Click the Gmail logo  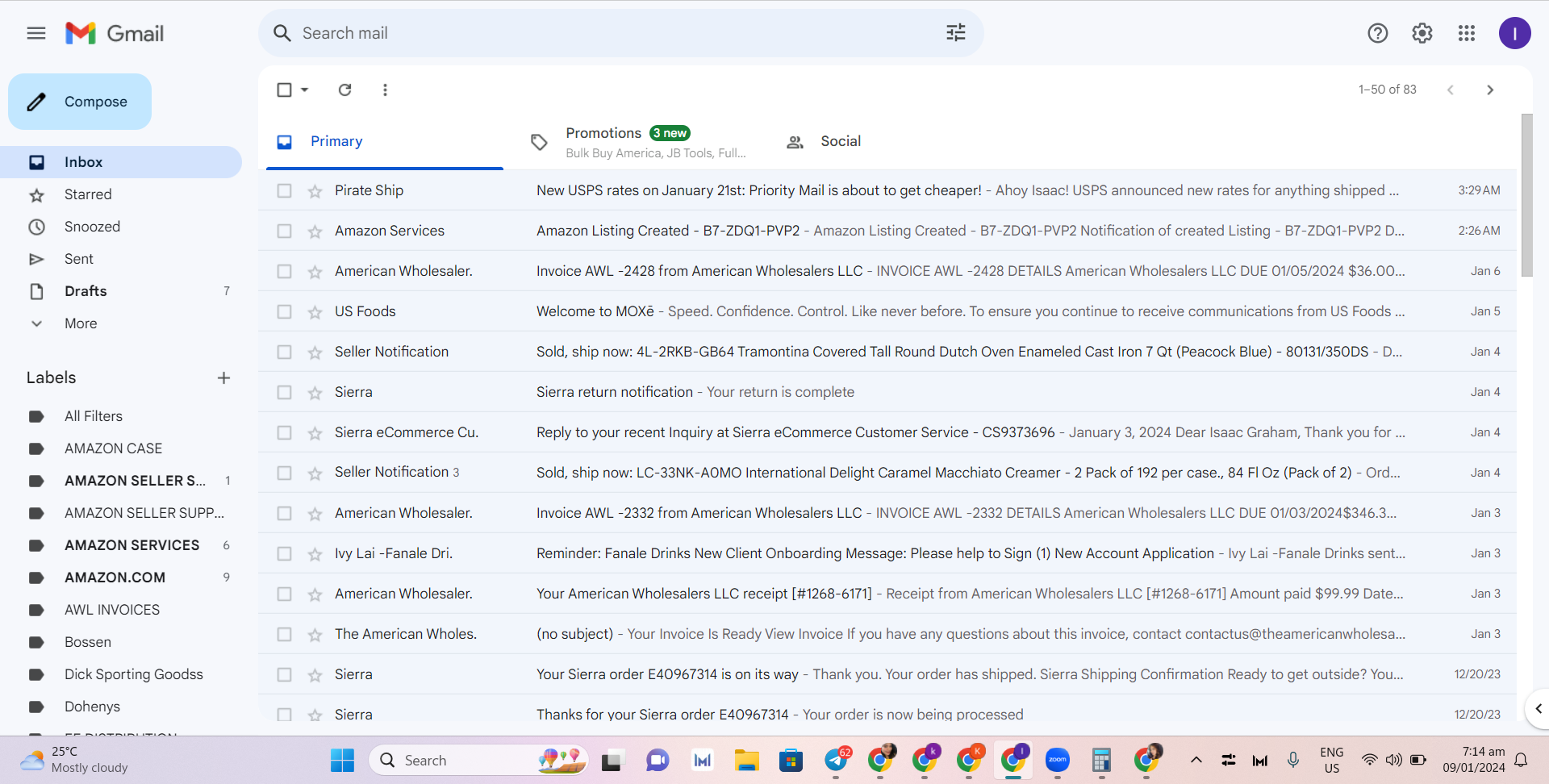click(115, 33)
